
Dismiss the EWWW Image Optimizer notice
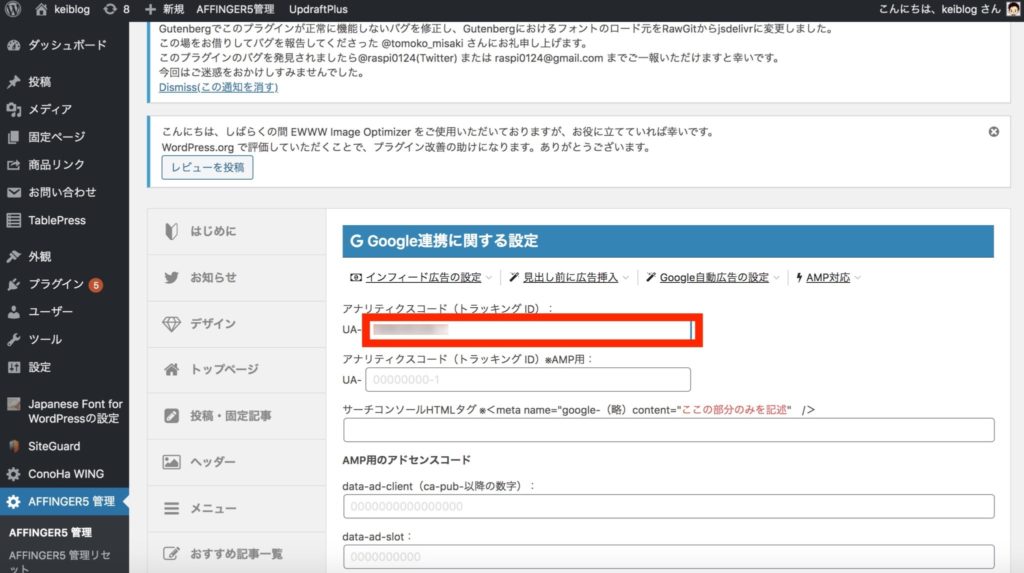click(x=993, y=132)
